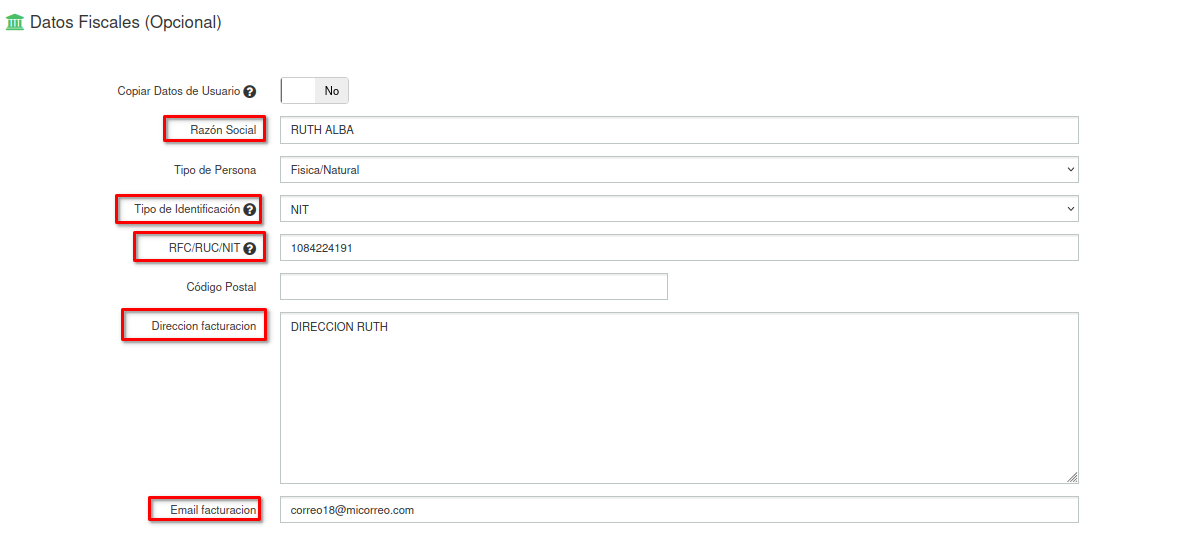Screen dimensions: 1182x534
Task: Click help icon beside Tipo de Identificación
Action: (250, 210)
